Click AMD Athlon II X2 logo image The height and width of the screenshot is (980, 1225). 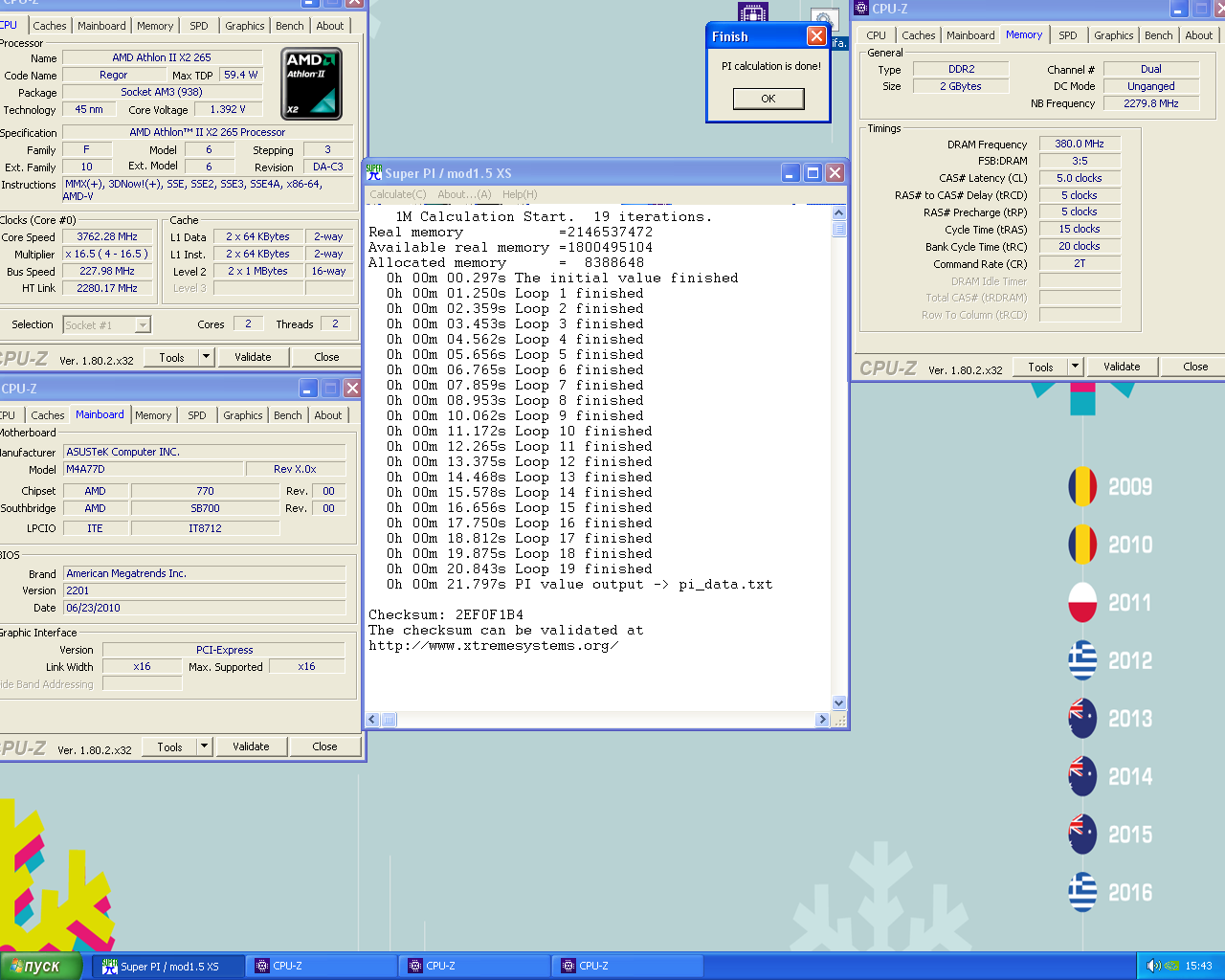pos(311,85)
